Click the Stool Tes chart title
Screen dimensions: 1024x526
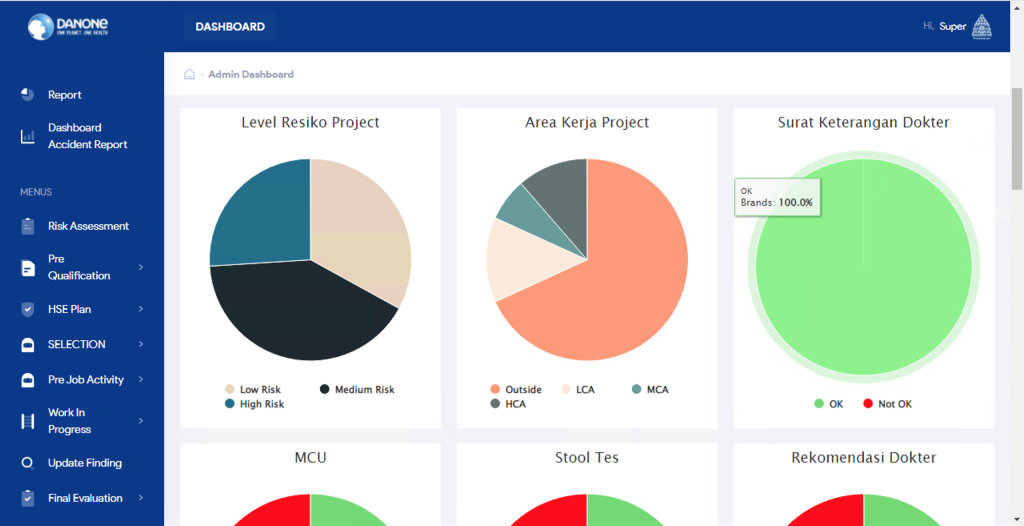(587, 457)
